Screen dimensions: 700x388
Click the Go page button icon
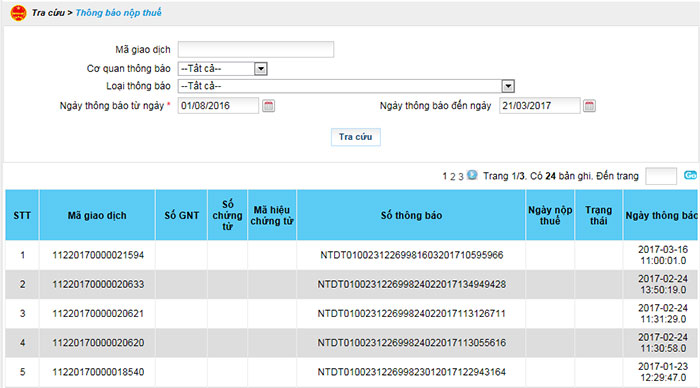(690, 175)
